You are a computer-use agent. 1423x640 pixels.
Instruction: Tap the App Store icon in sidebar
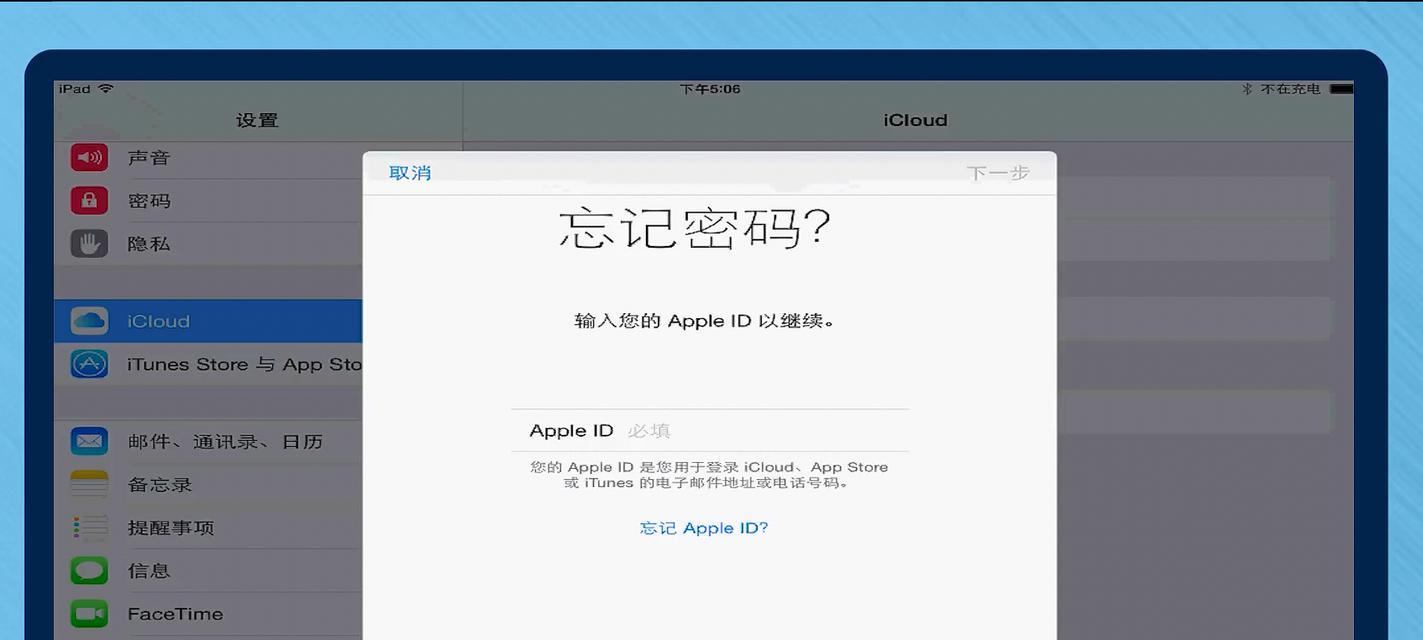click(89, 364)
